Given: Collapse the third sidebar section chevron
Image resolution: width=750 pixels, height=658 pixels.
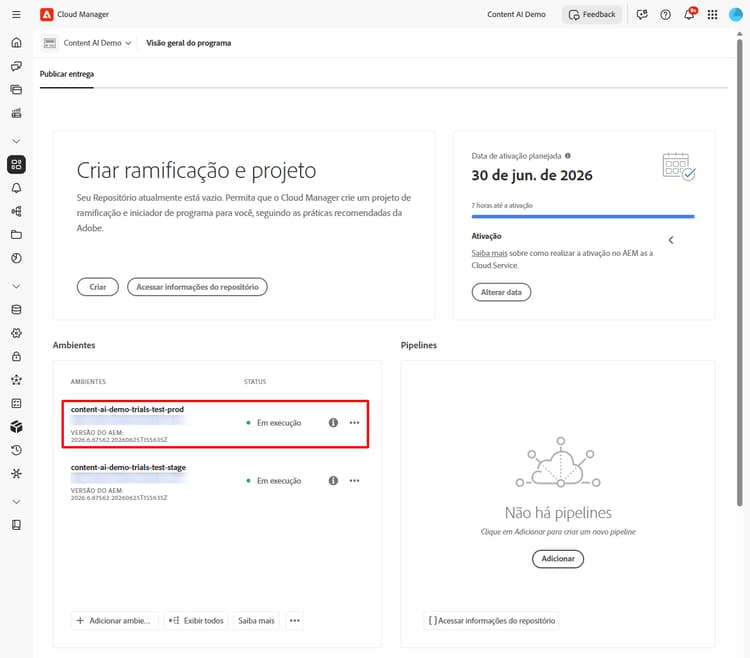Looking at the screenshot, I should click(x=16, y=502).
